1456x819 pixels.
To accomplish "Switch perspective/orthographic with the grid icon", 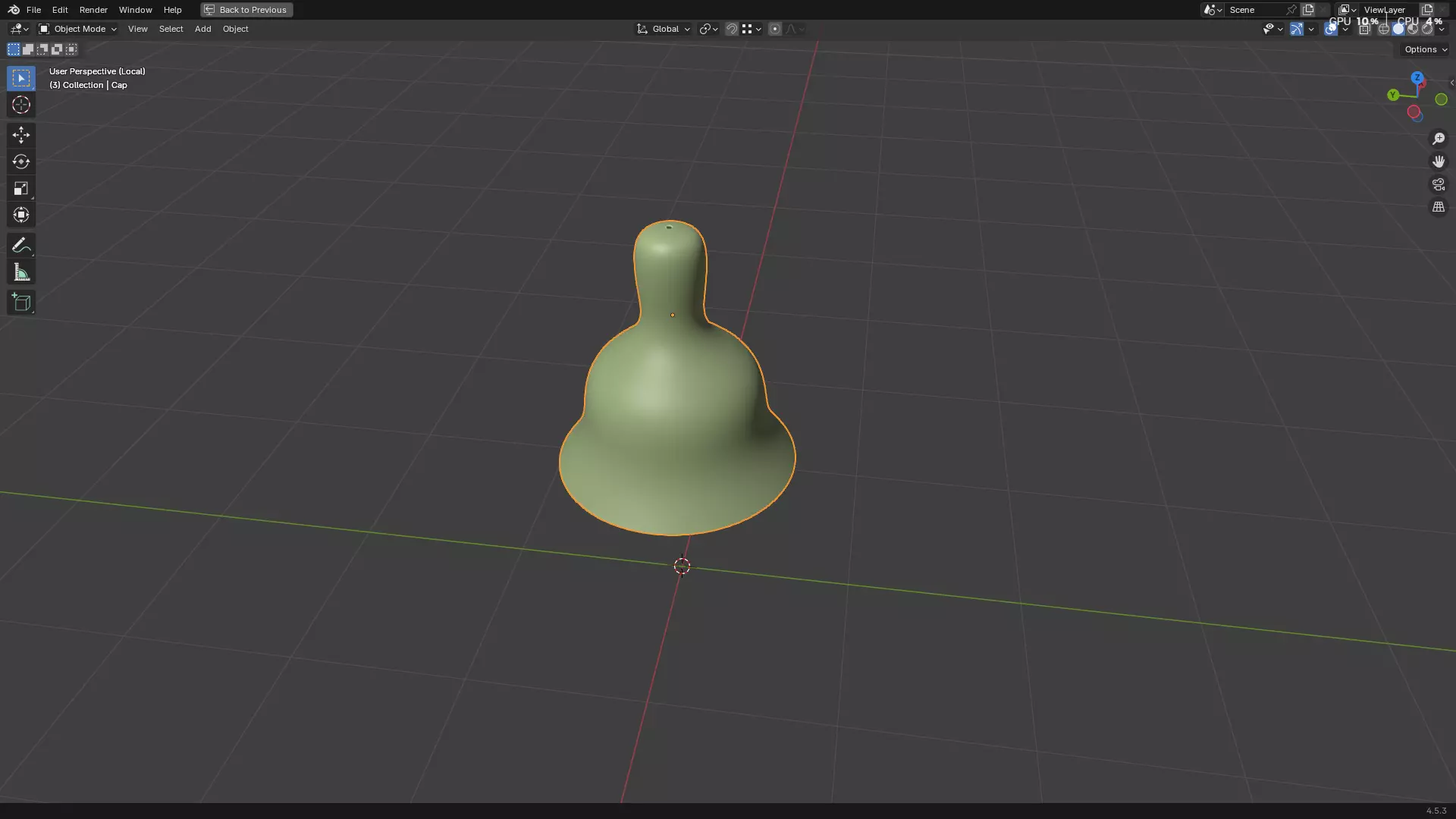I will click(x=1439, y=207).
